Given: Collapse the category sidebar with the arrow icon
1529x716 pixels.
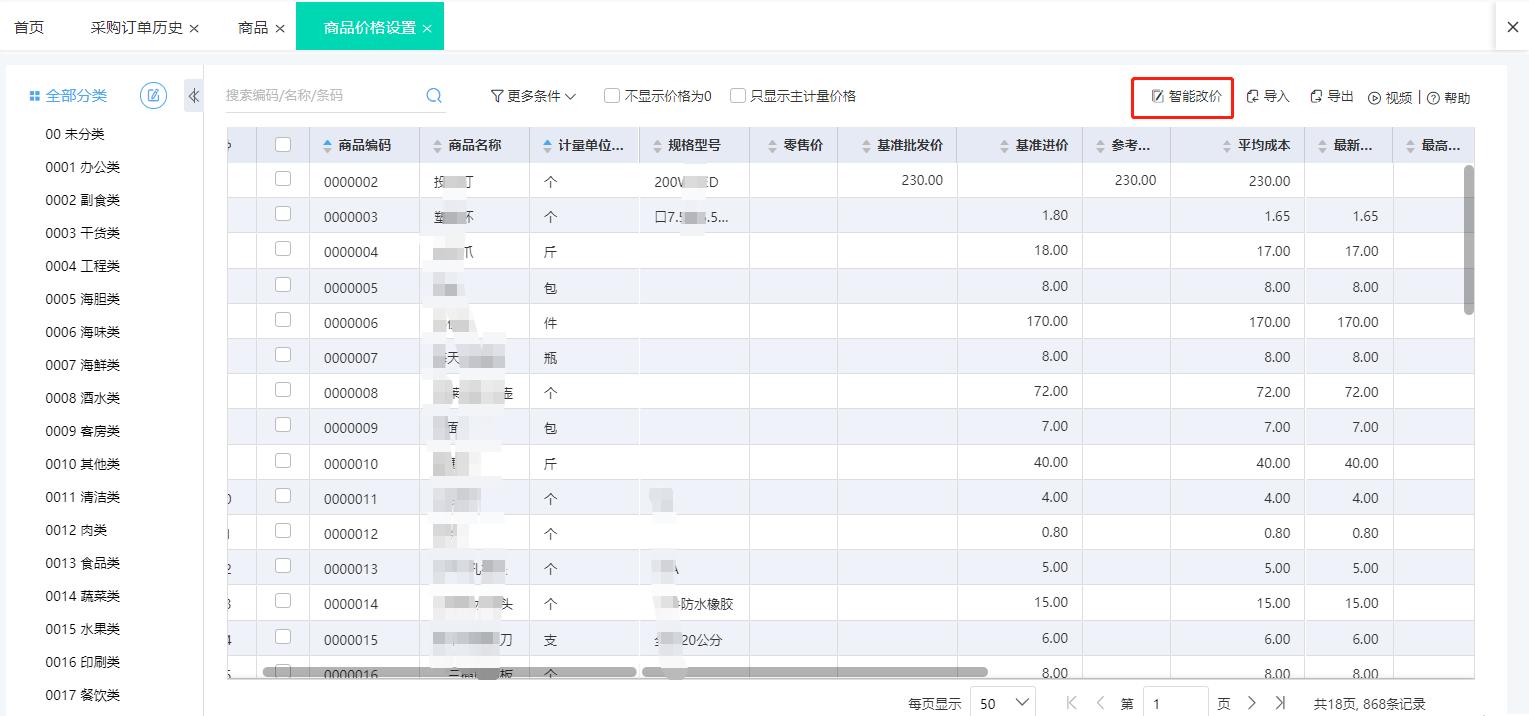Looking at the screenshot, I should [193, 95].
